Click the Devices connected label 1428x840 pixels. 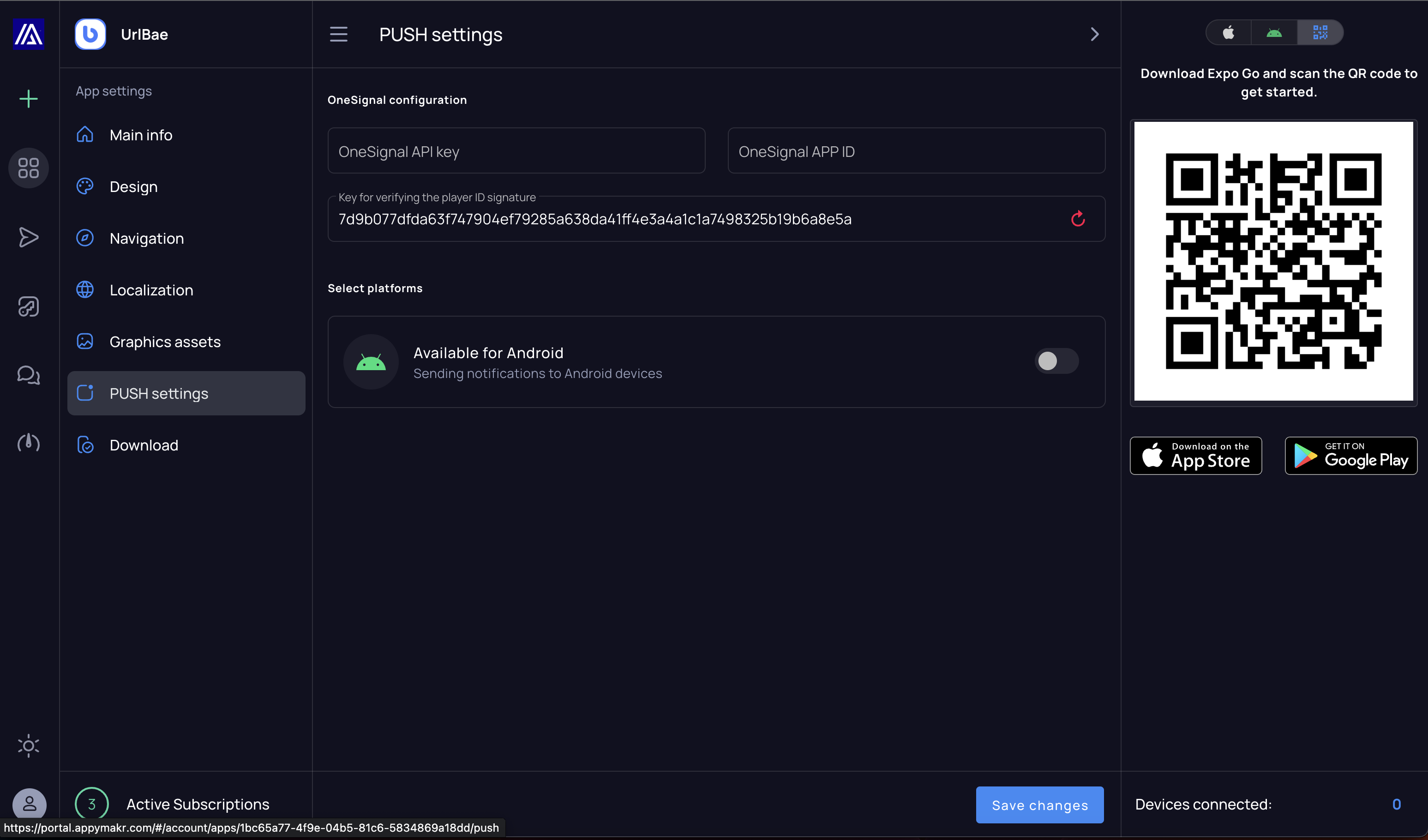1204,804
